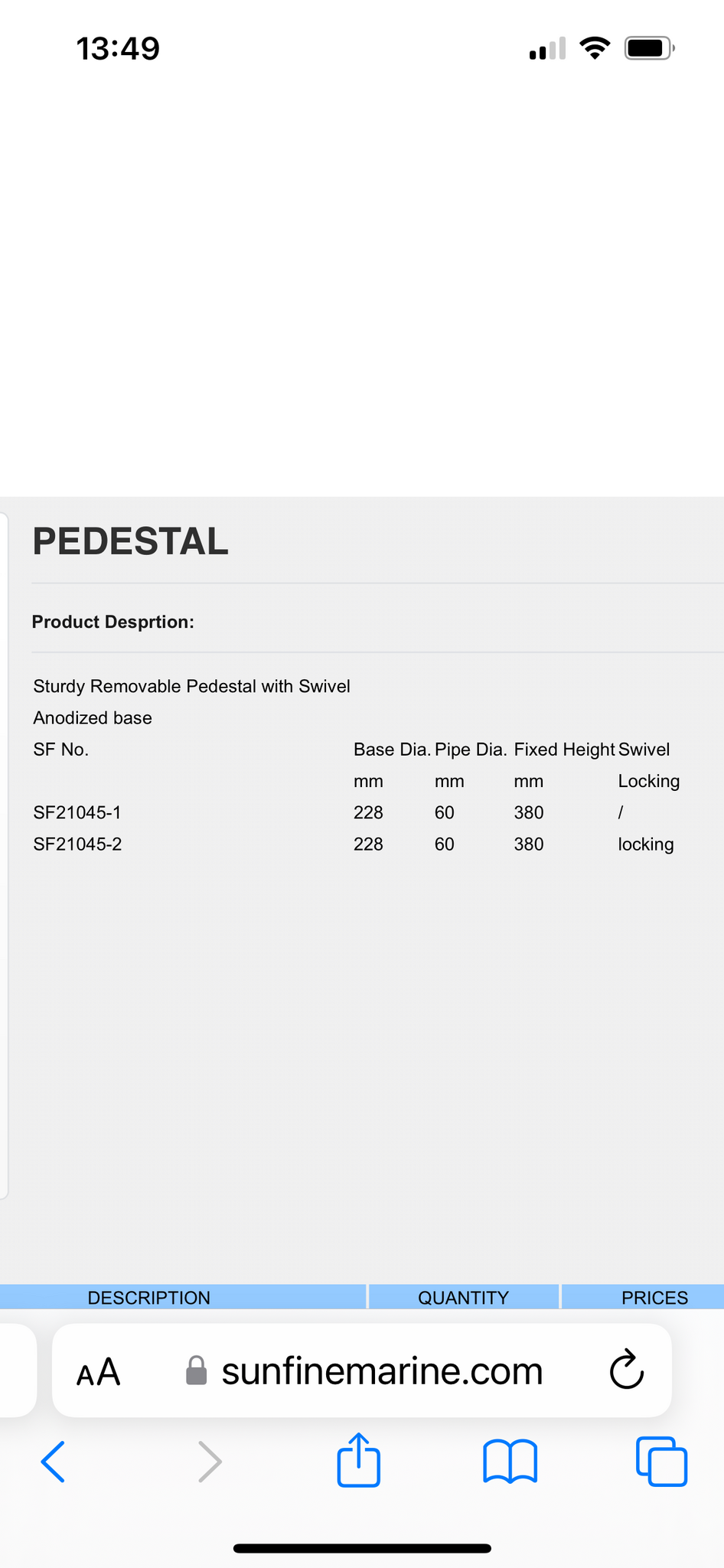Image resolution: width=724 pixels, height=1568 pixels.
Task: Tap the SF21045-1 product row
Action: coord(356,812)
